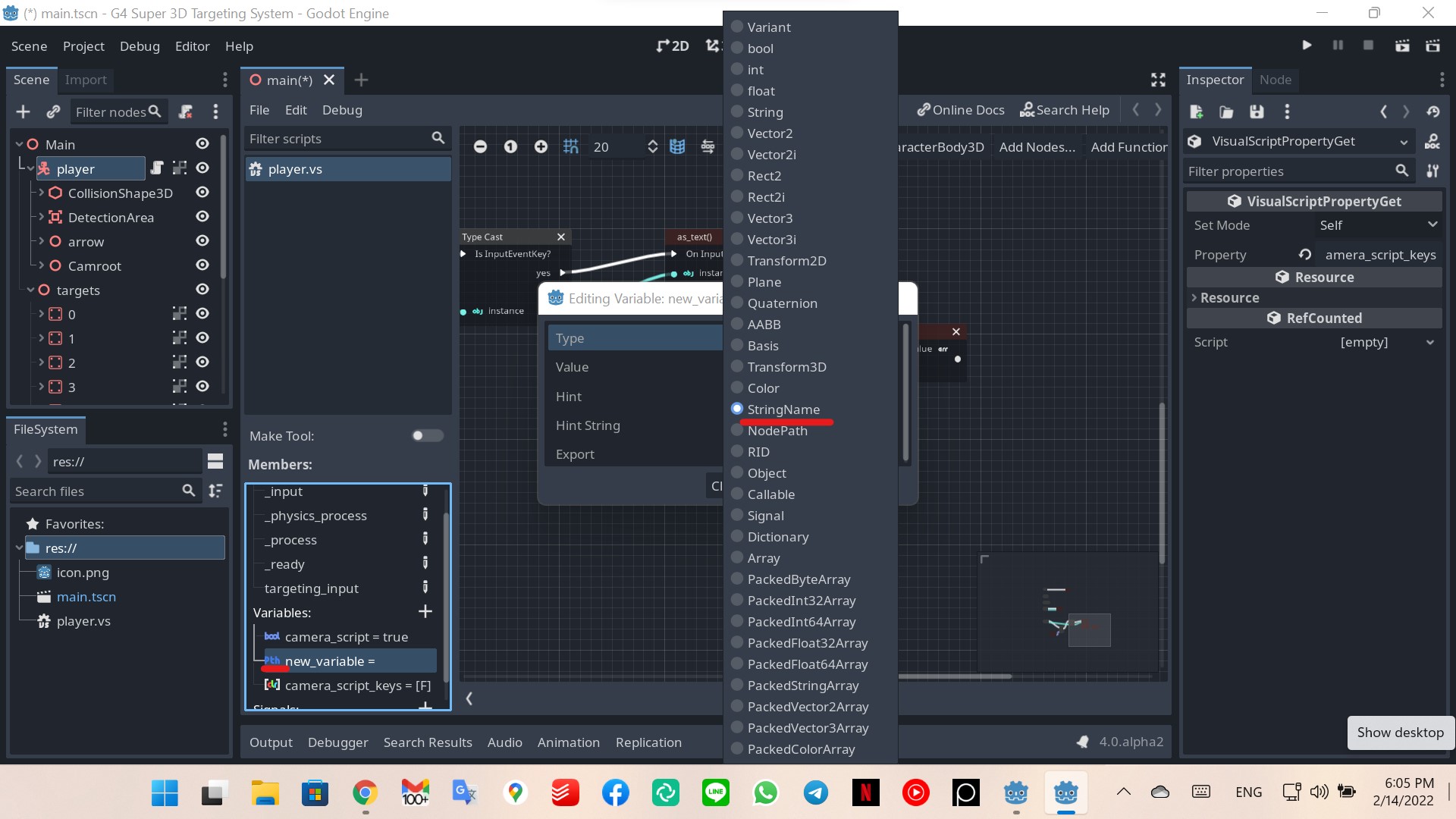
Task: Click the zoom in plus icon above the graph
Action: point(541,146)
